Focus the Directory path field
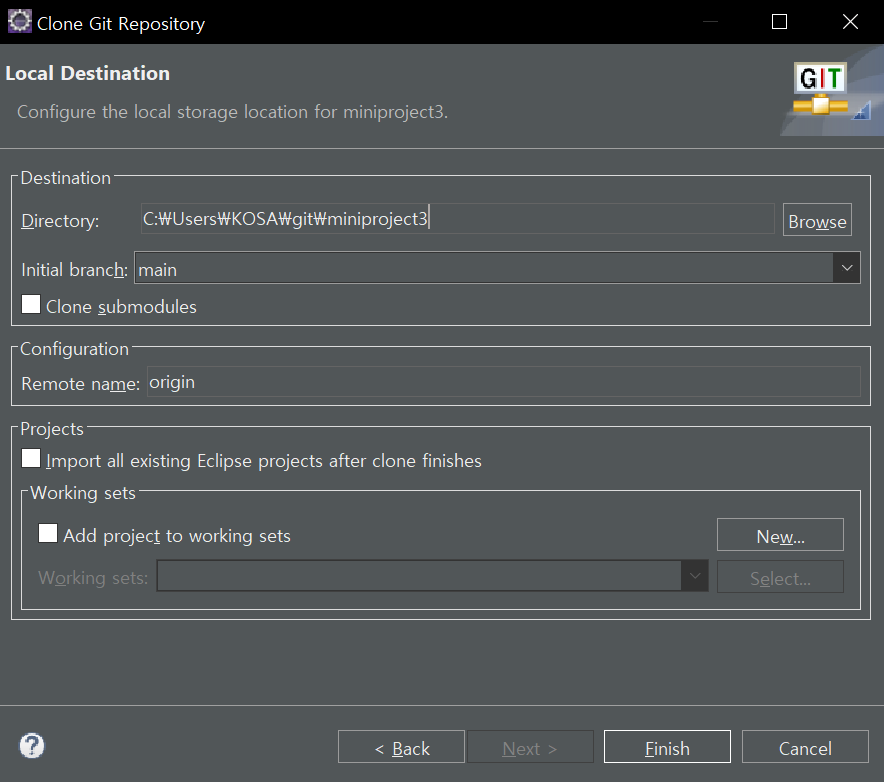Screen dimensions: 884x782 (x=457, y=219)
